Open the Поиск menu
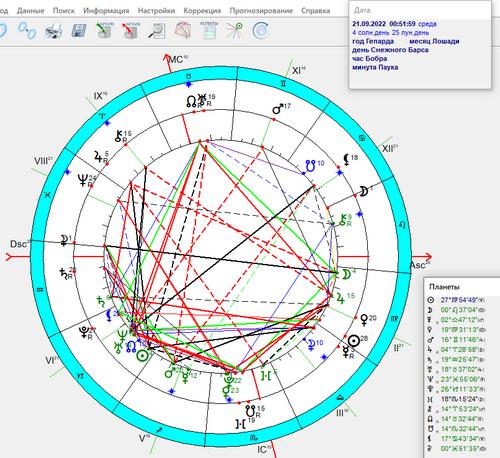The image size is (500, 458). 64,11
